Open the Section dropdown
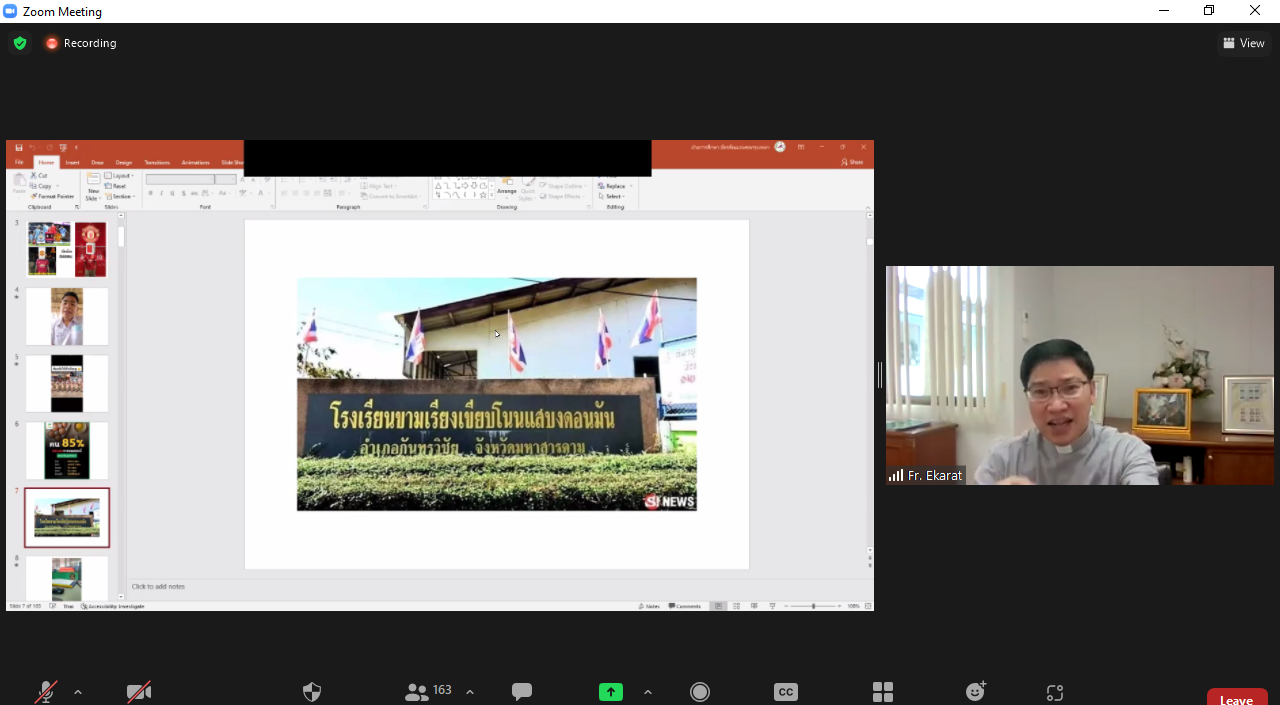Screen dimensions: 1280x705 tap(120, 196)
